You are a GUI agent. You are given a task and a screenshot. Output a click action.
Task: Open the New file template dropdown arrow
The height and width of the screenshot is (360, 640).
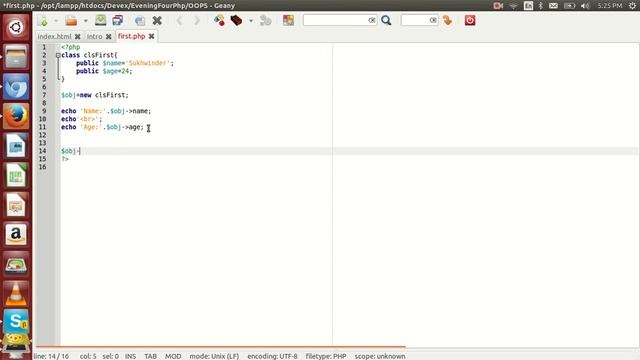[56, 21]
